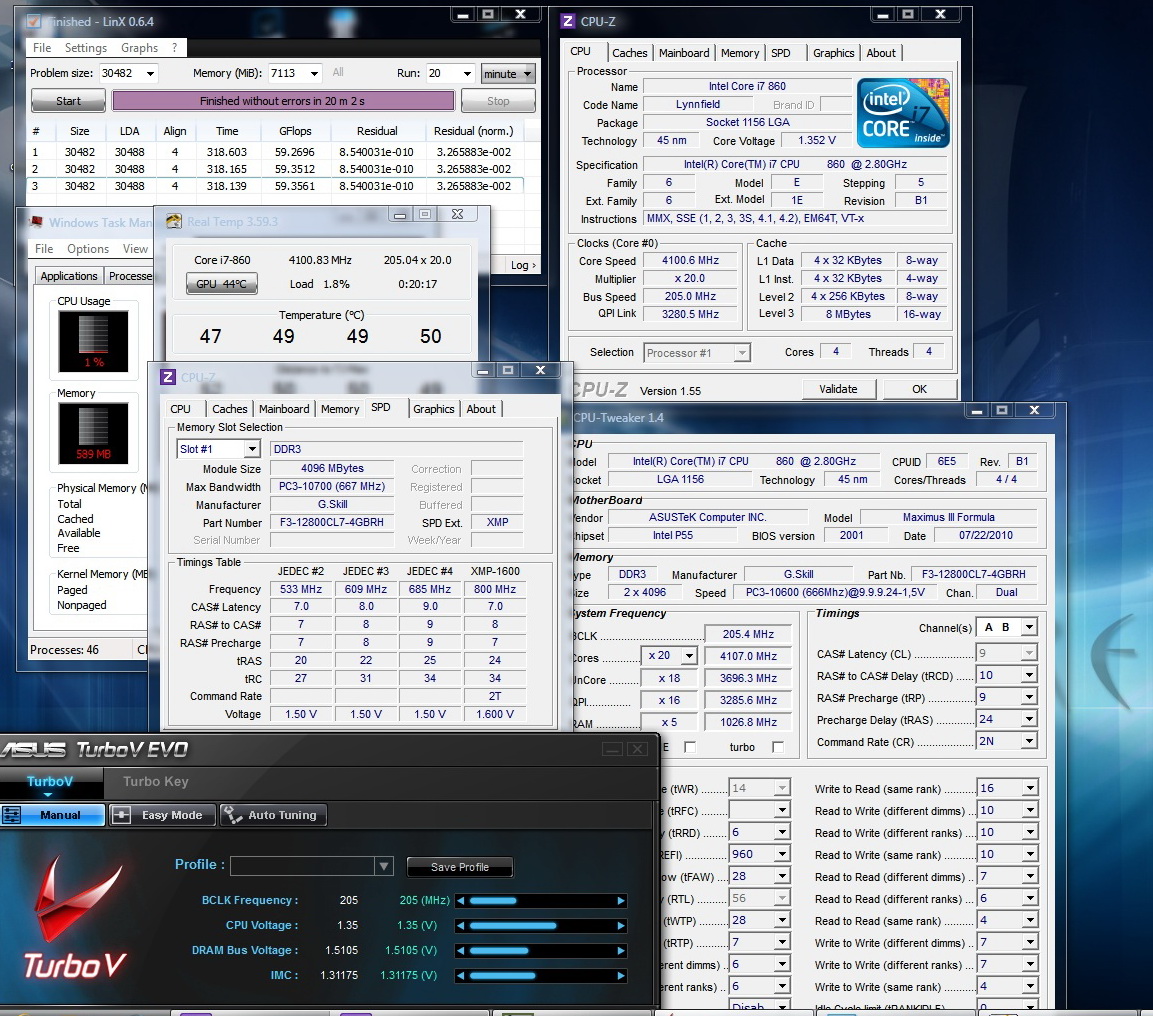Open the Command Rate (CR) dropdown
Viewport: 1153px width, 1016px height.
[1029, 741]
